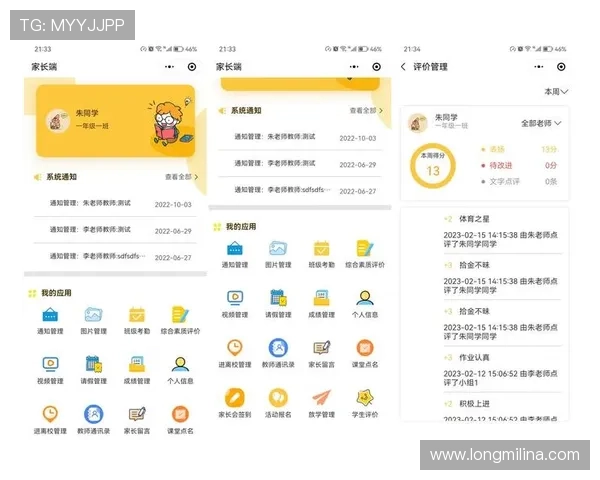Open more menu dots on middle screen

coord(354,67)
